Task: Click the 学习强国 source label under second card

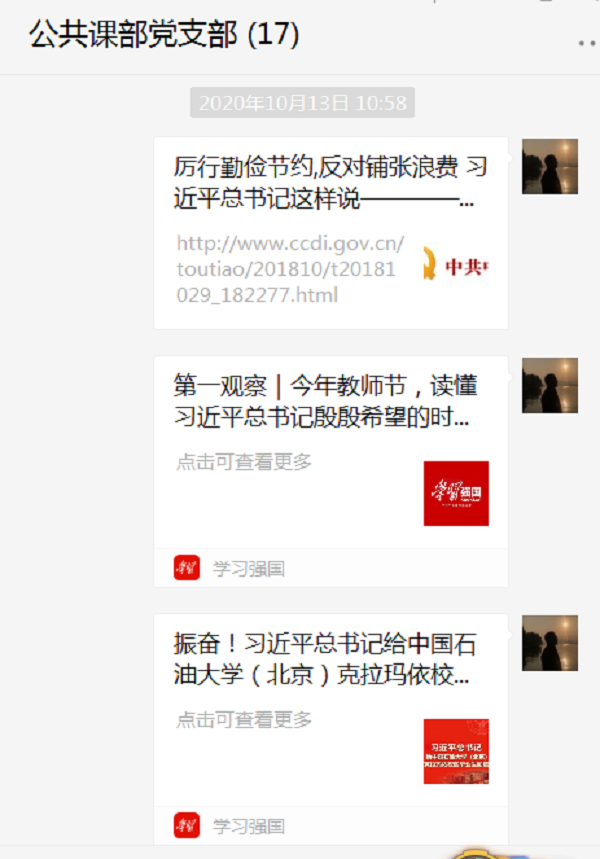Action: click(249, 569)
